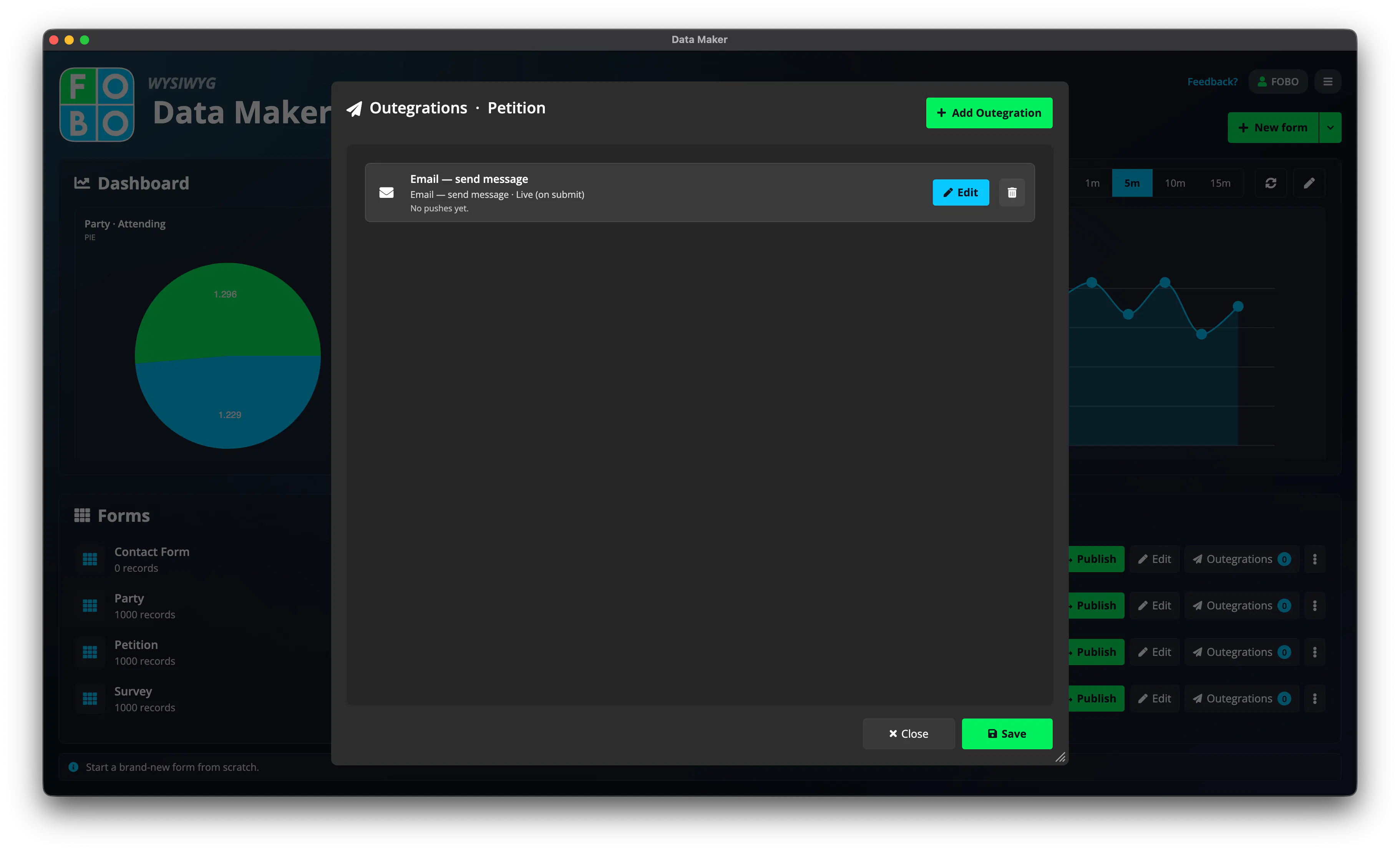Image resolution: width=1400 pixels, height=853 pixels.
Task: Click the Forms grid icon
Action: pos(82,515)
